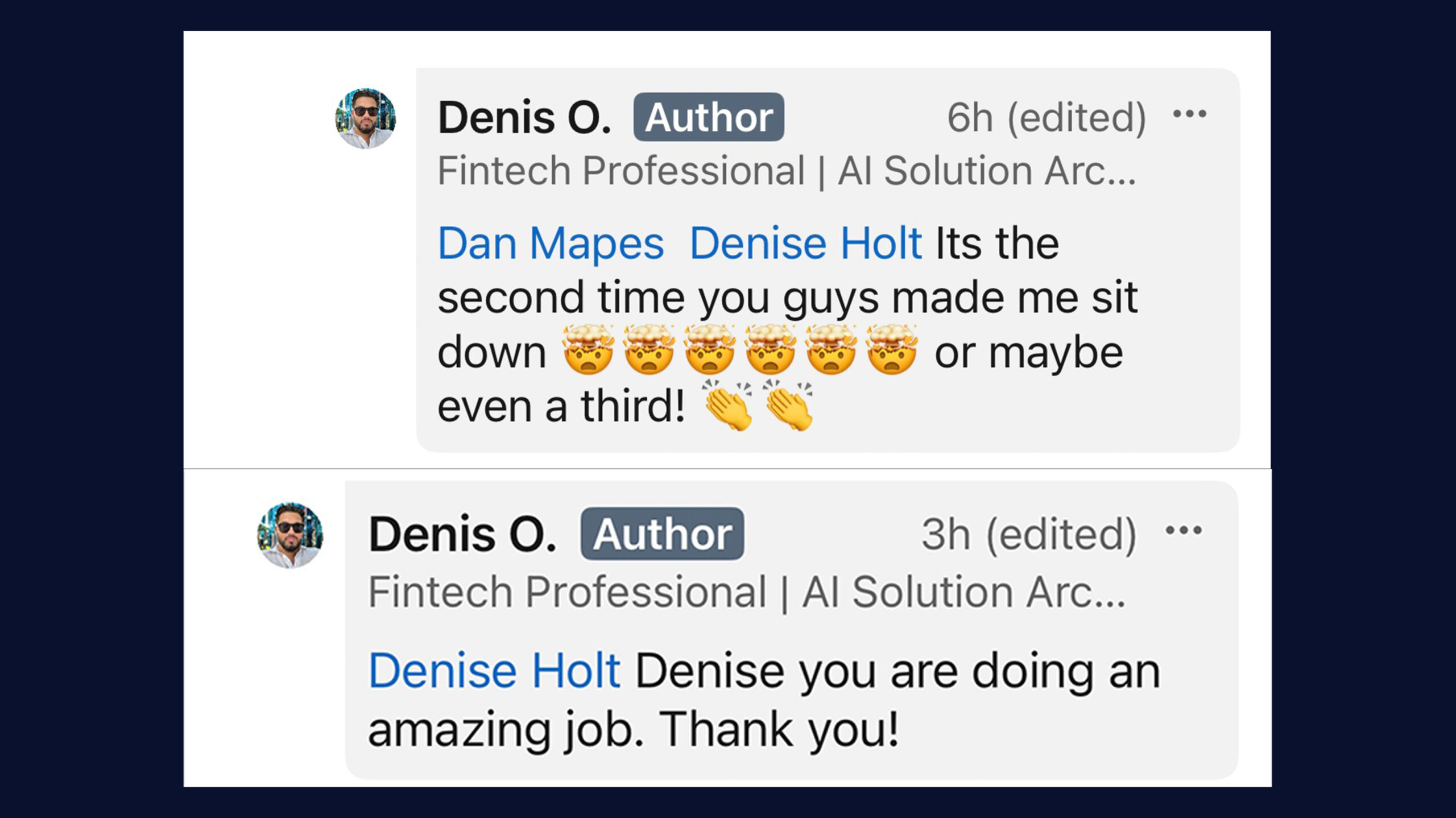1456x818 pixels.
Task: Click the last exploding-head emoji in the row
Action: coord(891,349)
